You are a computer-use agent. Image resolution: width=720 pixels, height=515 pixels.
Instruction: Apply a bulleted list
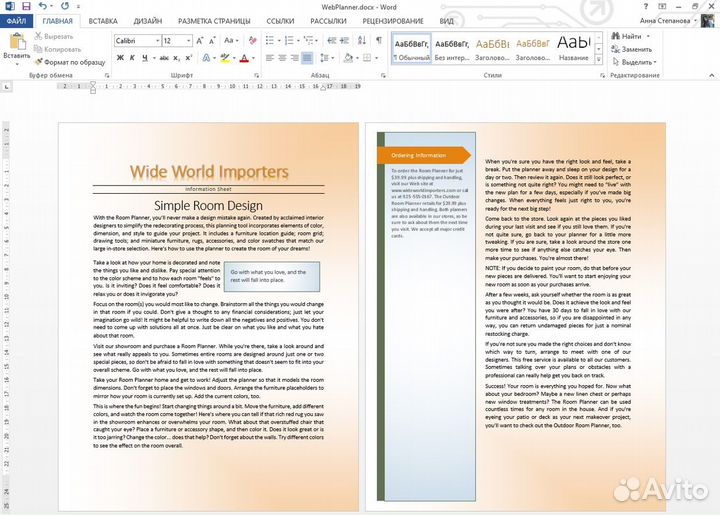tap(270, 41)
